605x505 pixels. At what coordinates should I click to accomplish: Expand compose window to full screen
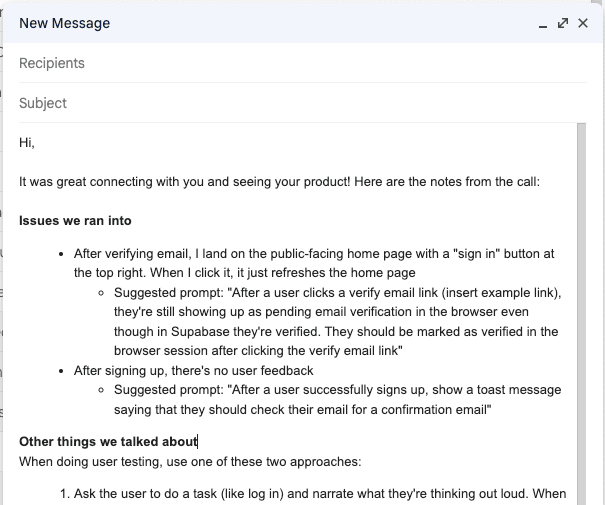[563, 23]
